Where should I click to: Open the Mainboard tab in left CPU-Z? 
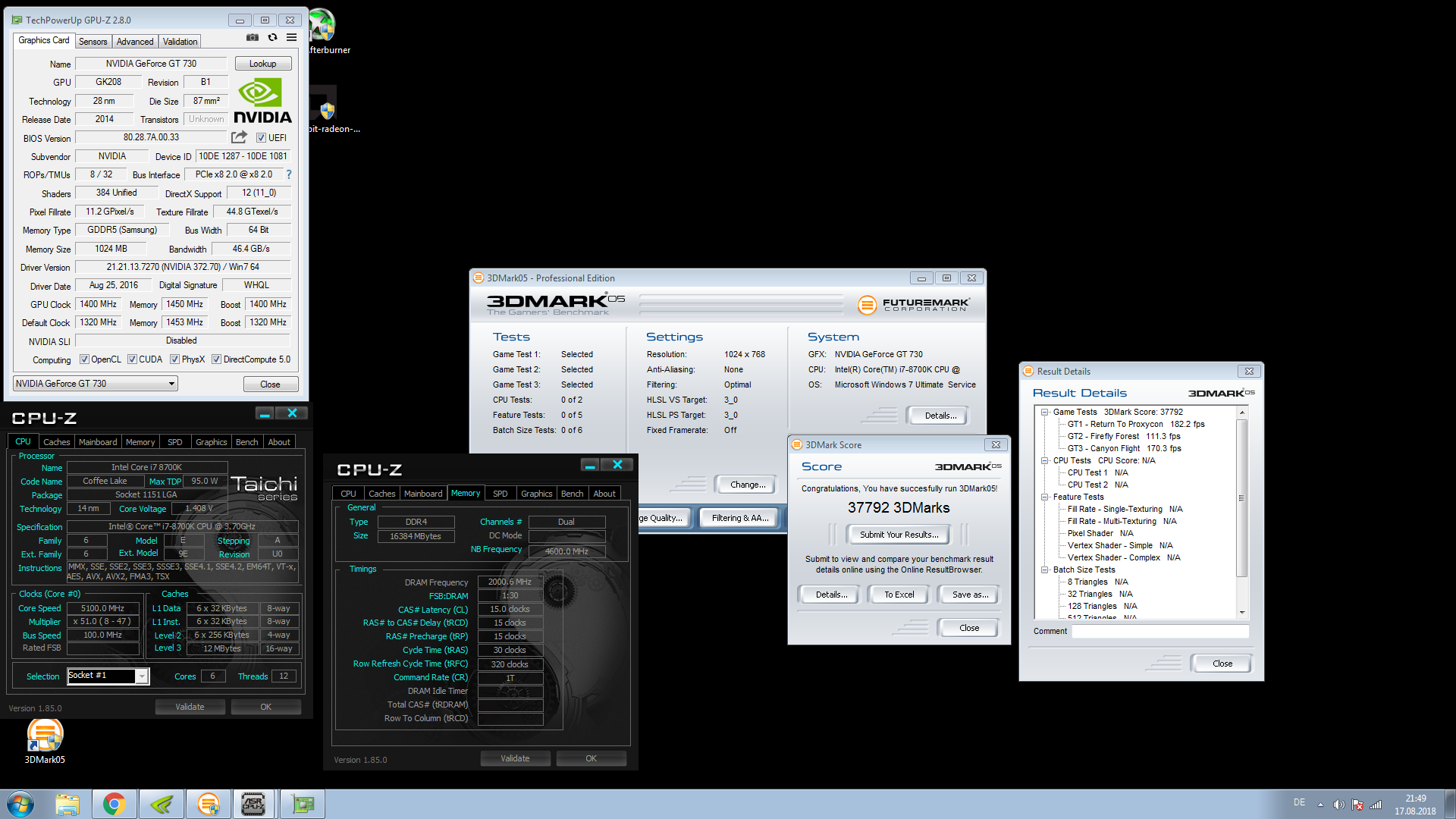tap(98, 442)
